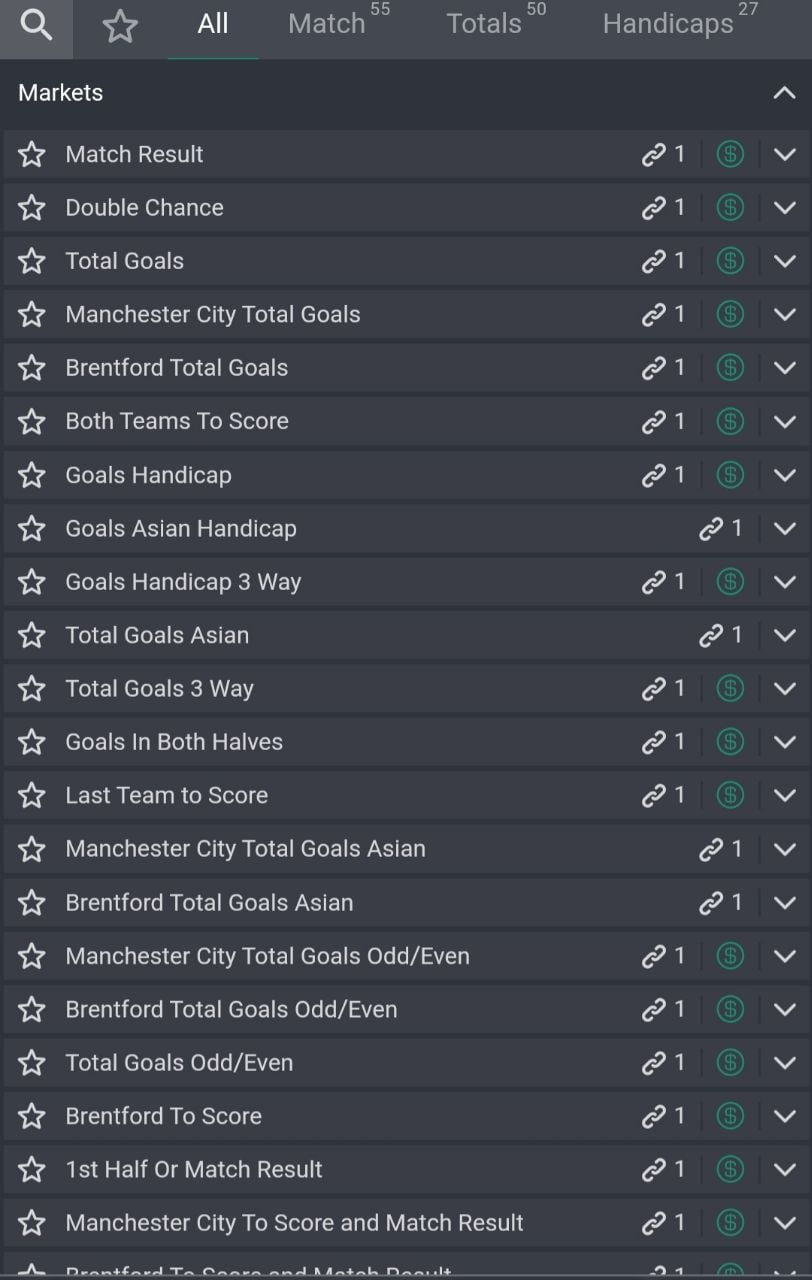
Task: Mark Goals In Both Halves as favorite
Action: pyautogui.click(x=32, y=742)
